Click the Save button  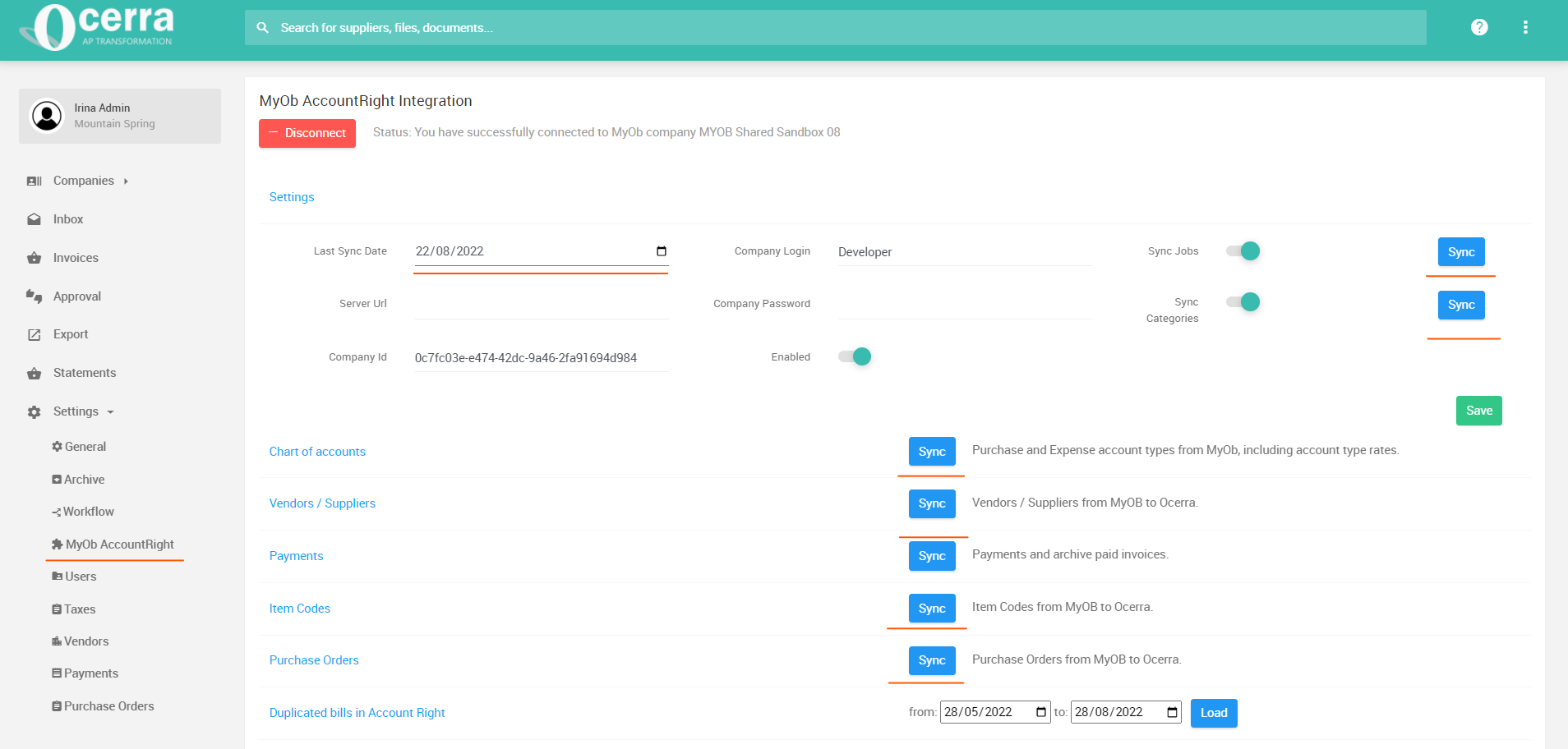pos(1479,411)
